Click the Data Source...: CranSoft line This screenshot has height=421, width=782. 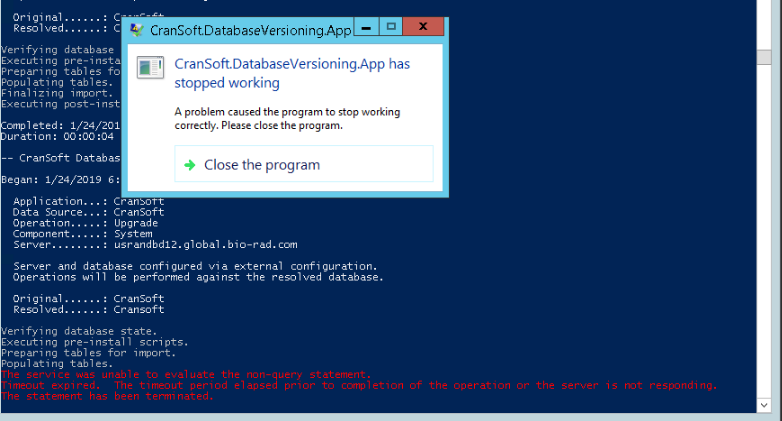(x=88, y=212)
